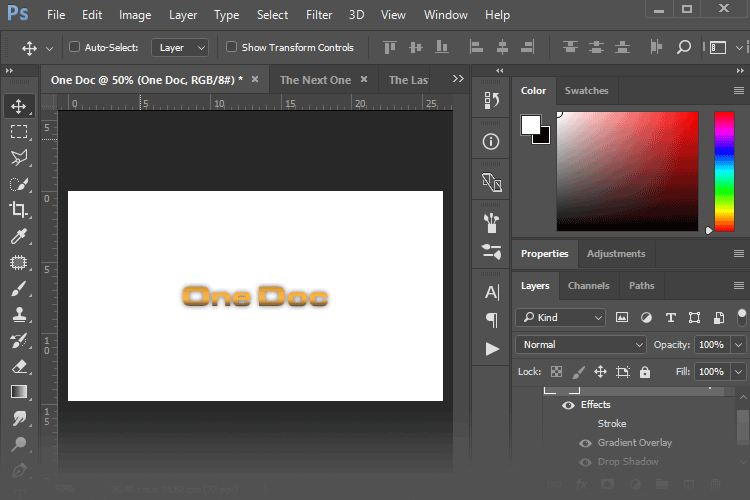Toggle type layer filter
Viewport: 750px width, 500px height.
[671, 318]
